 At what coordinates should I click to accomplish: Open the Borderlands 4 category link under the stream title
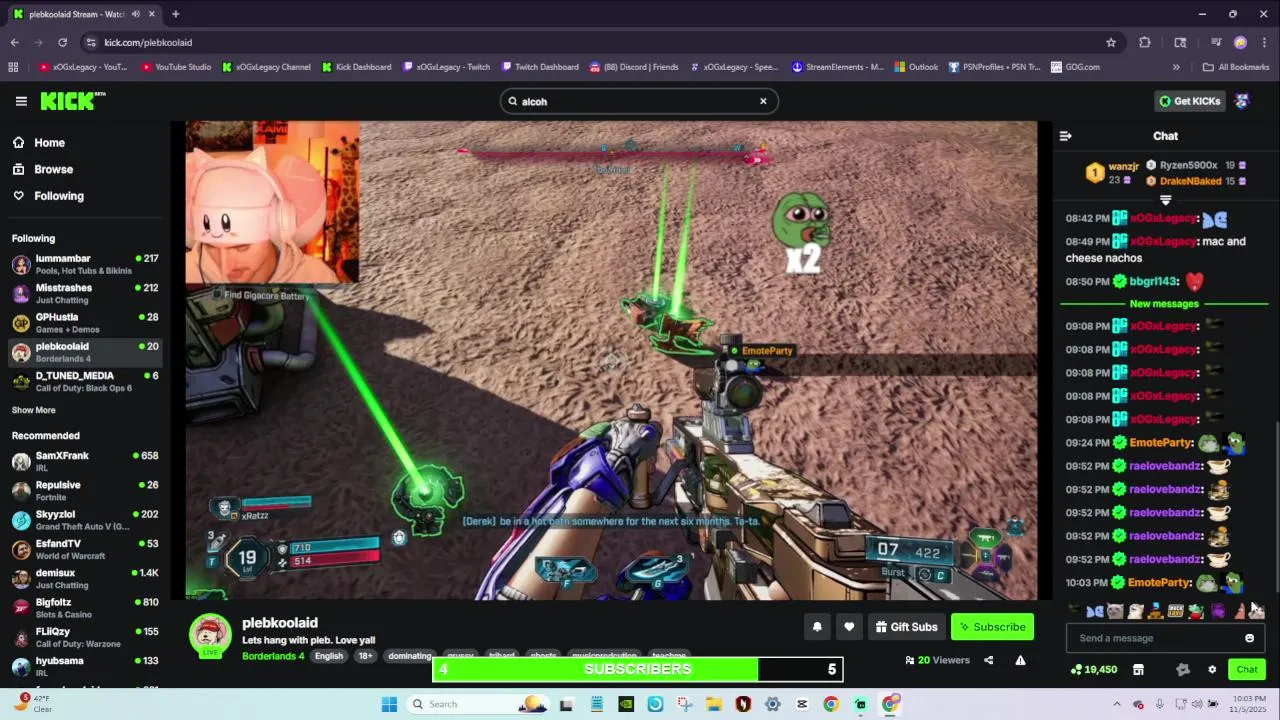(x=273, y=656)
